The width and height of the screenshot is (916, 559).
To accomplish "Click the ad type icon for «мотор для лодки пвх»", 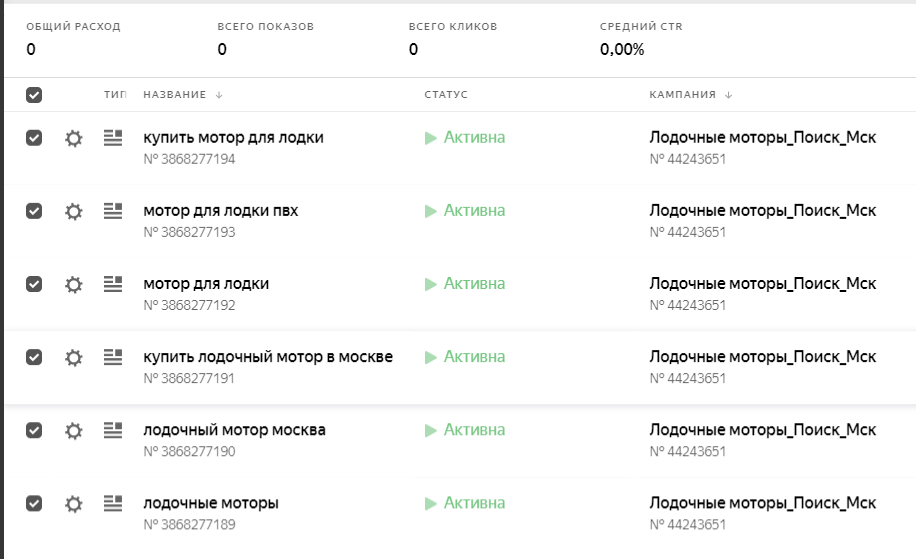I will [x=113, y=210].
